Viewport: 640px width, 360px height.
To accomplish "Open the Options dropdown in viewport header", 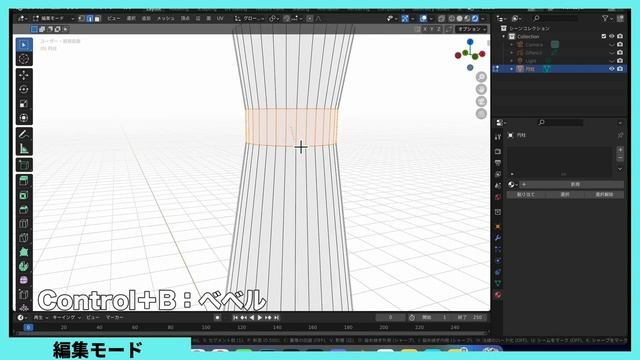I will [472, 29].
